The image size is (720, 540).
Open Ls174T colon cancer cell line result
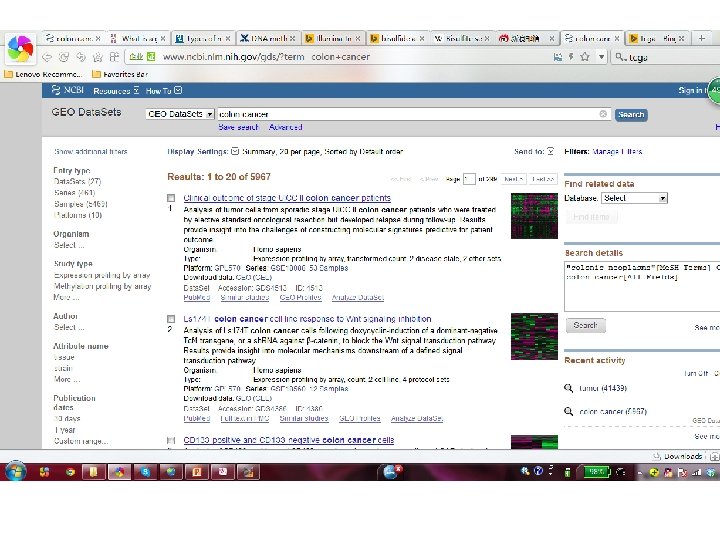click(307, 319)
